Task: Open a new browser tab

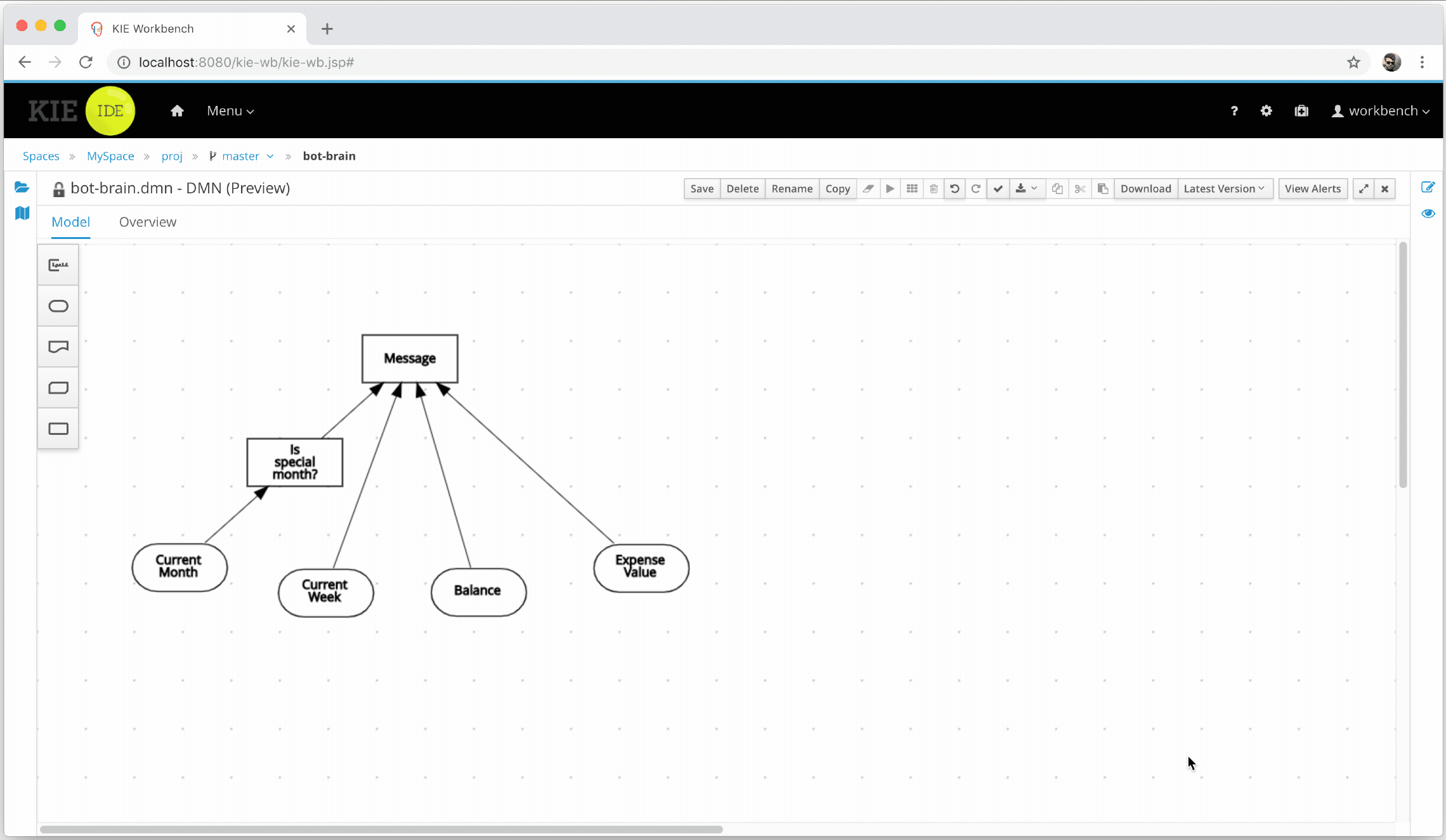Action: pyautogui.click(x=327, y=29)
